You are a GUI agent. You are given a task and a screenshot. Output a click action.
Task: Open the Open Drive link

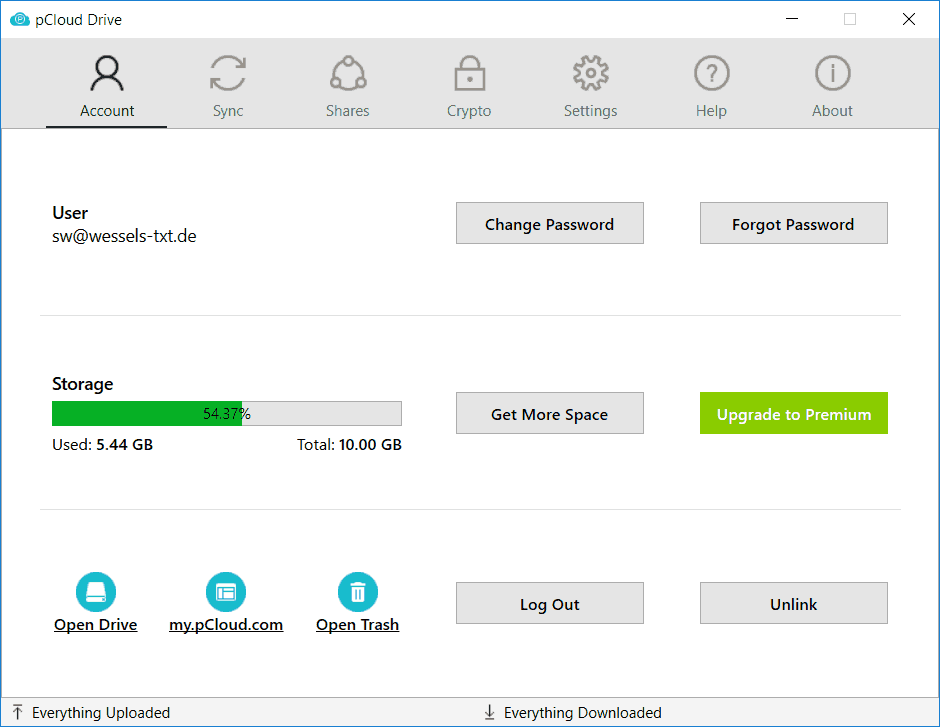tap(96, 625)
